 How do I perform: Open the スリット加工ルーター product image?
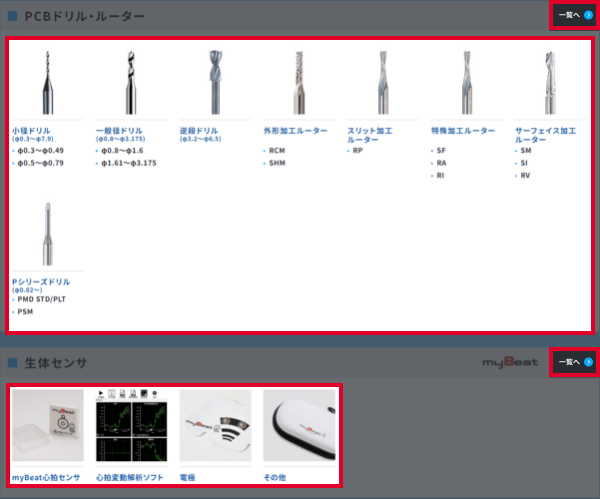[x=383, y=84]
